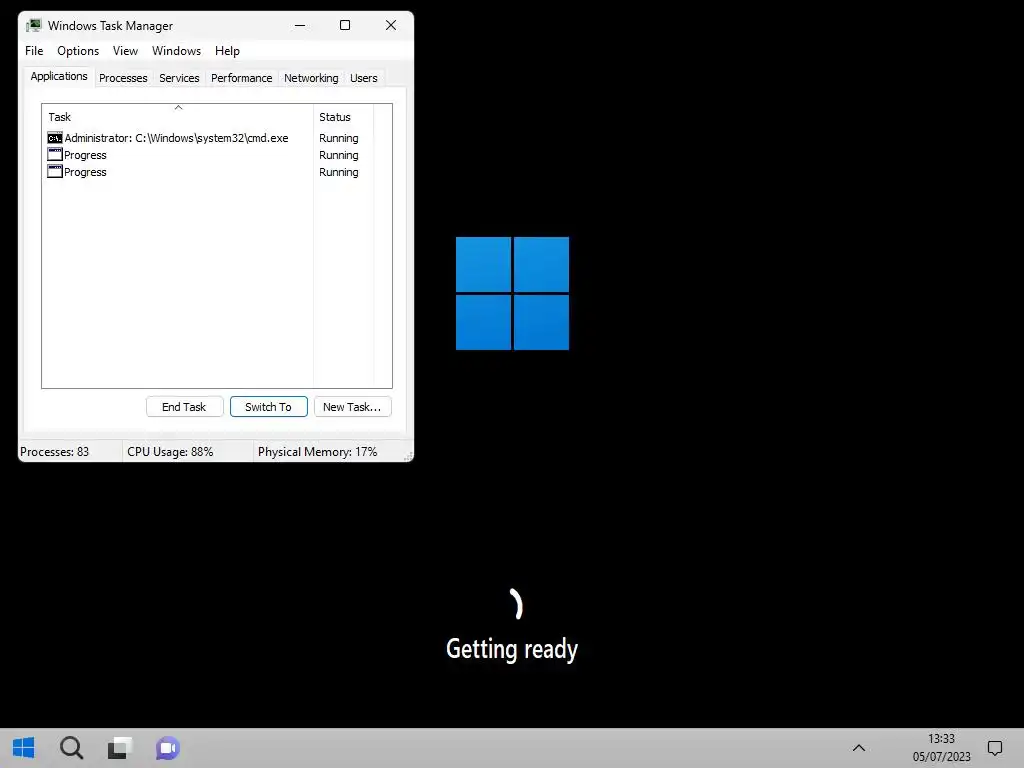Expand the hidden tray icons chevron

click(859, 748)
